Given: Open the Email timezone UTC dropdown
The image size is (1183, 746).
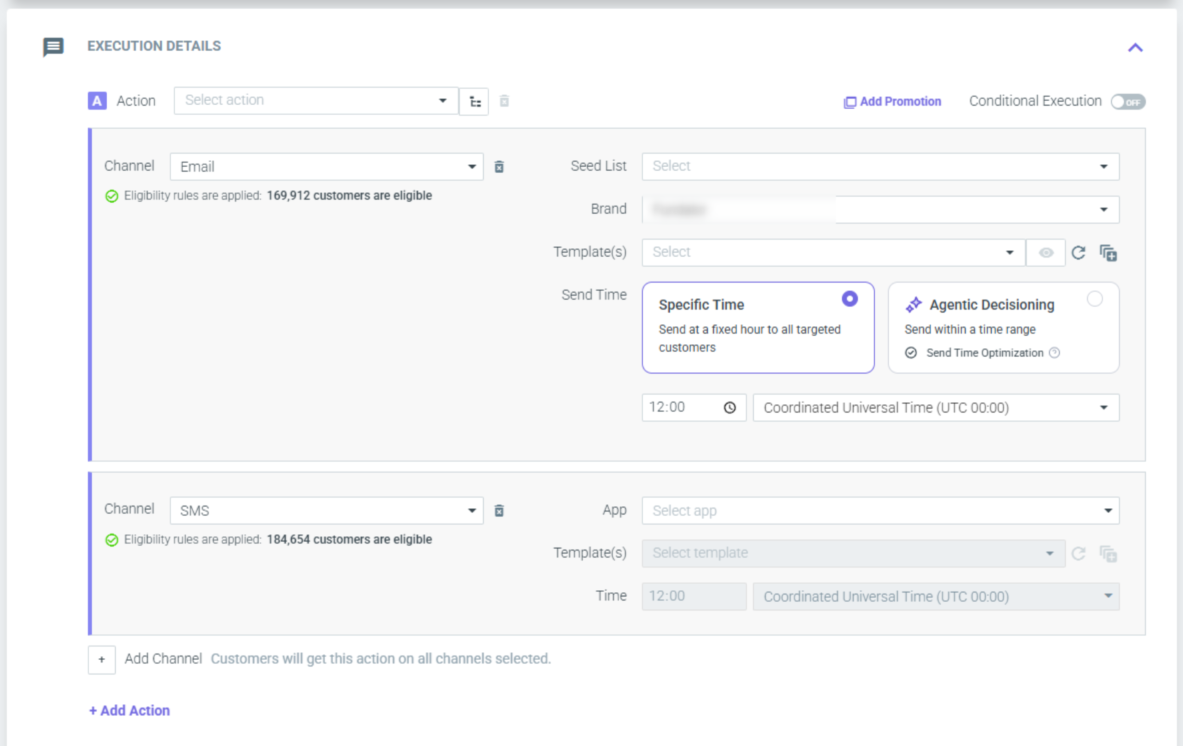Looking at the screenshot, I should pyautogui.click(x=936, y=408).
